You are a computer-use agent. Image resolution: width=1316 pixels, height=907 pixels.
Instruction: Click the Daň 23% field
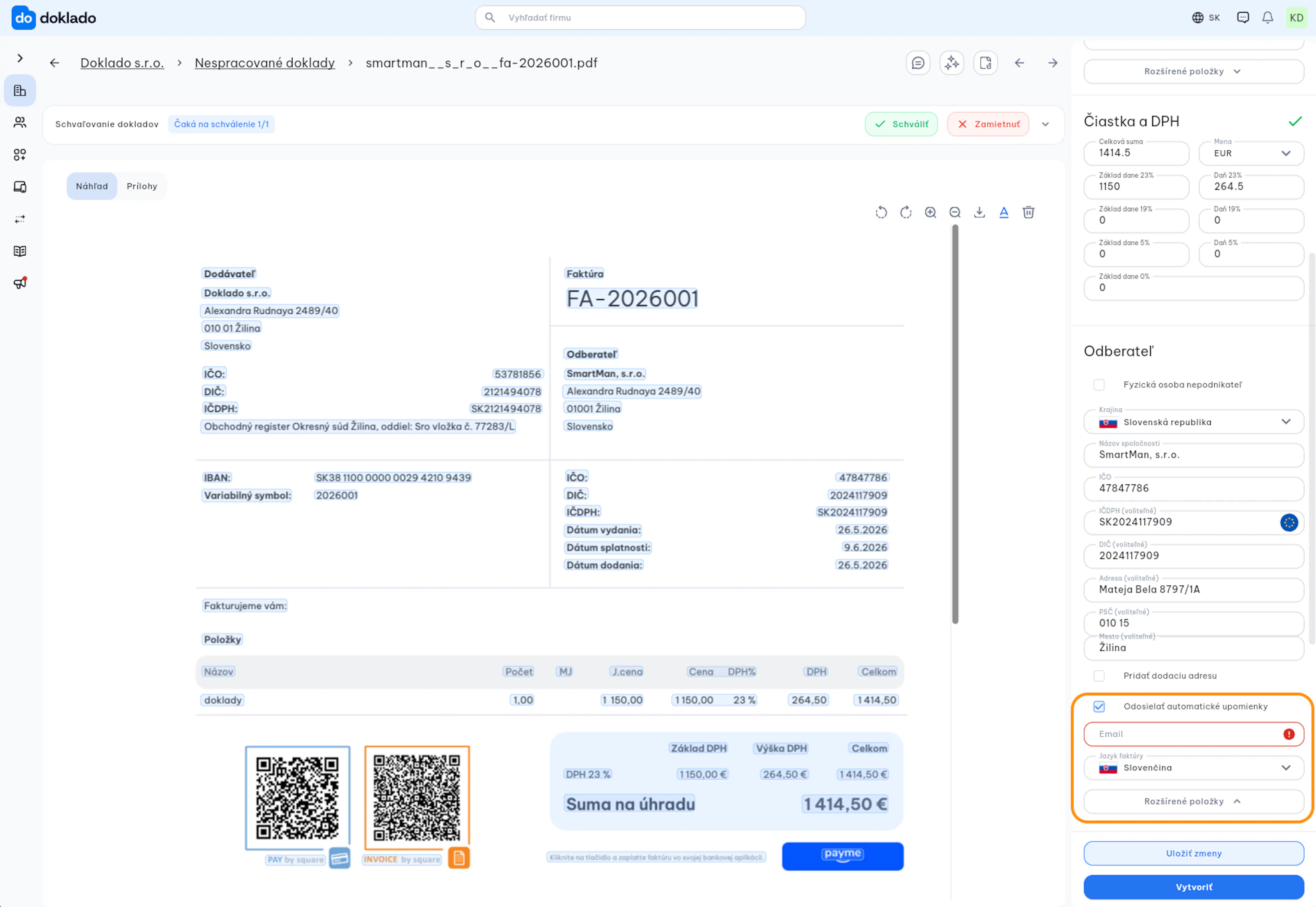(1251, 187)
